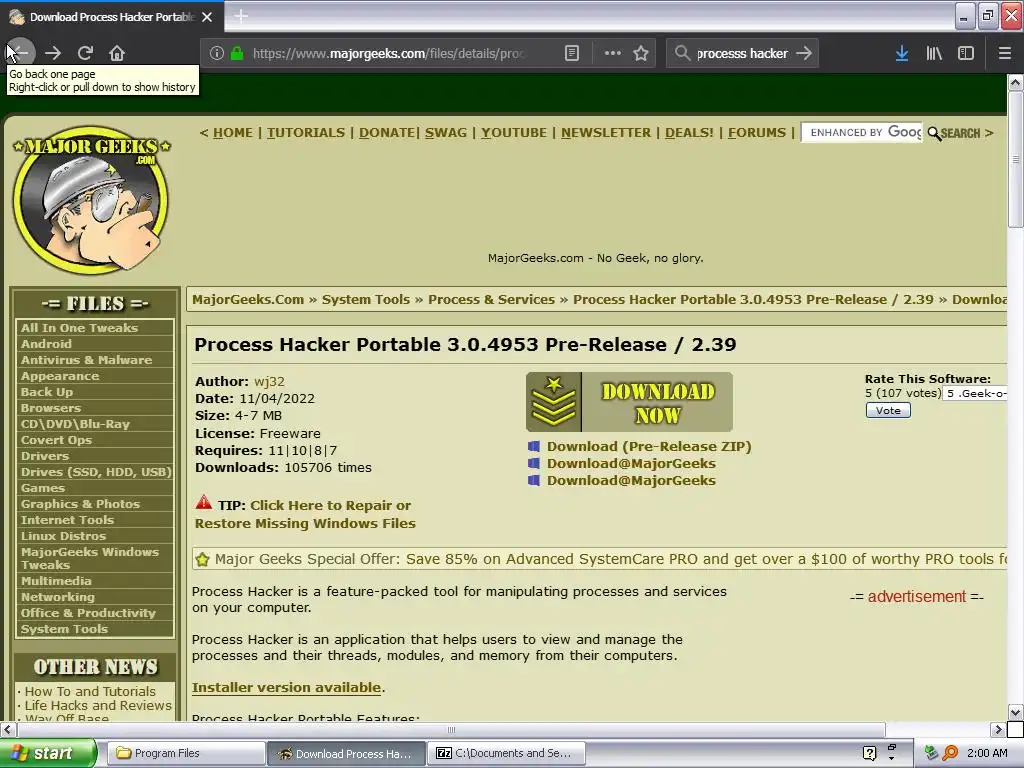Click icon beside Download Pre-Release ZIP
The height and width of the screenshot is (768, 1024).
(534, 447)
